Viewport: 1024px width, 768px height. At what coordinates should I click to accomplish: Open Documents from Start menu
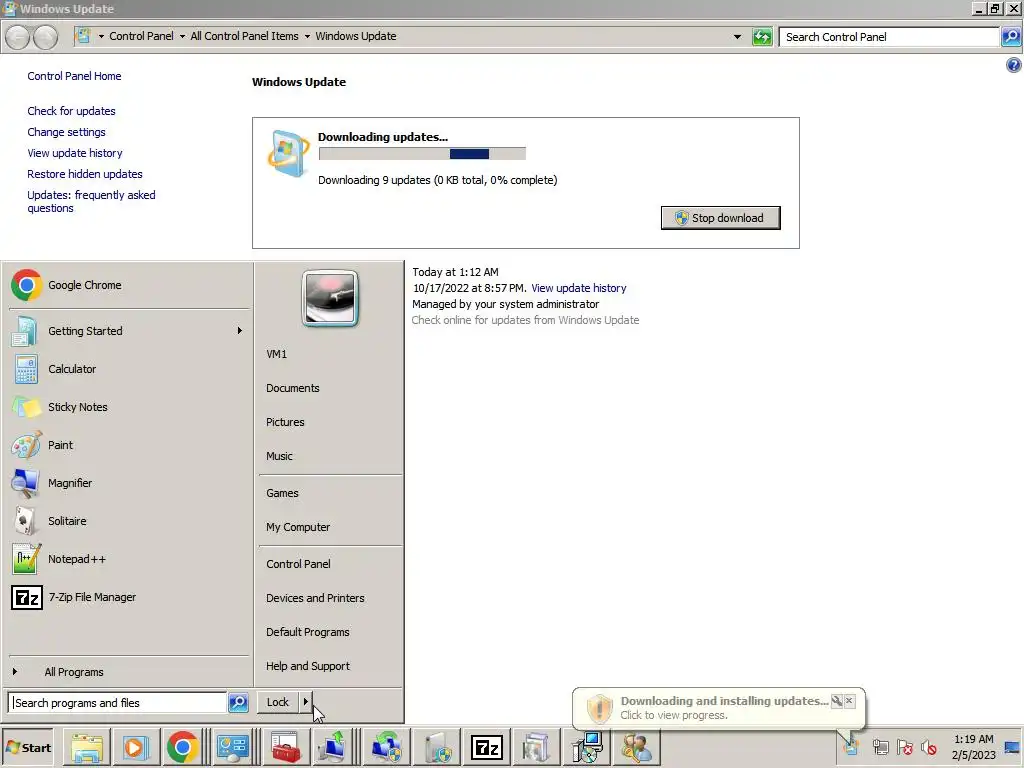point(330,388)
